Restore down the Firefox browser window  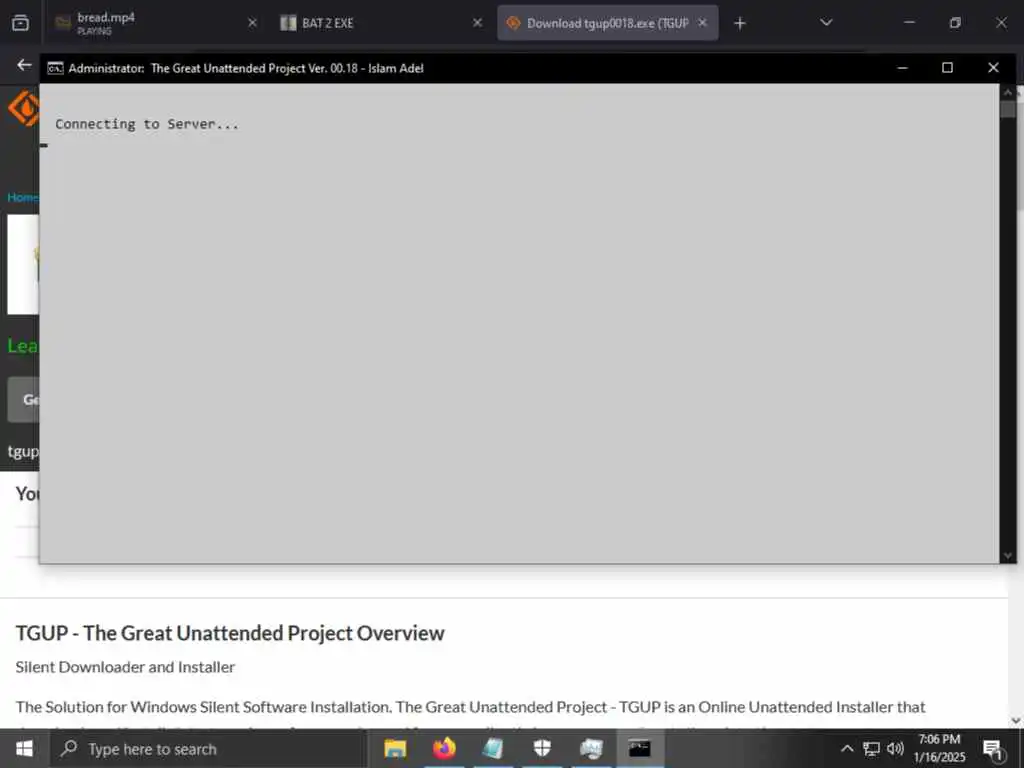955,23
